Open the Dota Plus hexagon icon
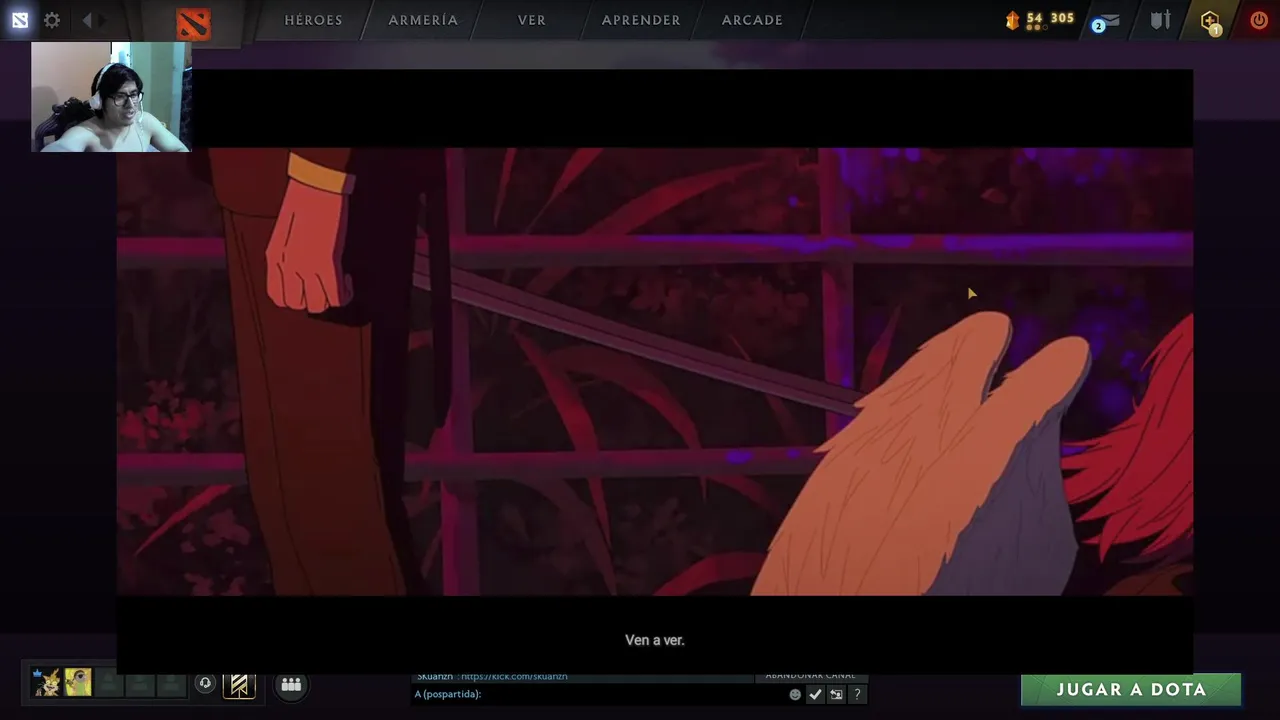This screenshot has width=1280, height=720. (x=1210, y=21)
